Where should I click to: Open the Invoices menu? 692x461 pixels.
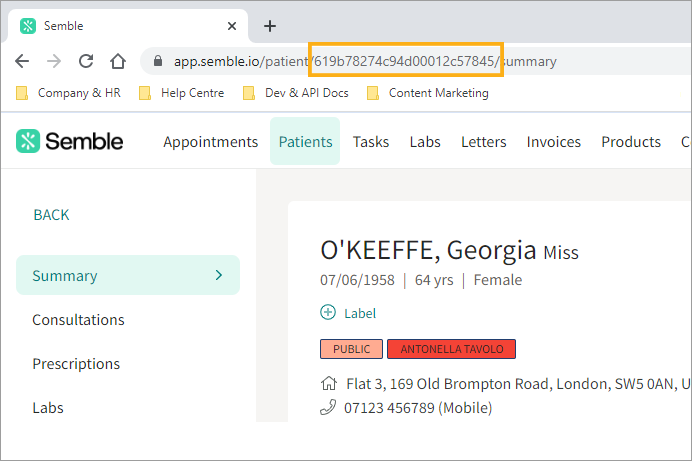click(554, 142)
